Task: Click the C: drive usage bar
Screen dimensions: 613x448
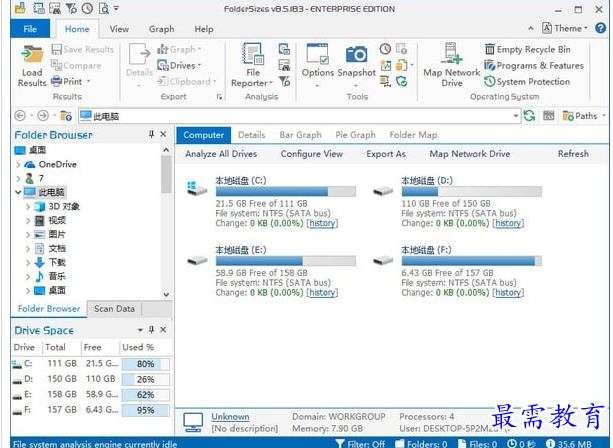Action: click(286, 192)
